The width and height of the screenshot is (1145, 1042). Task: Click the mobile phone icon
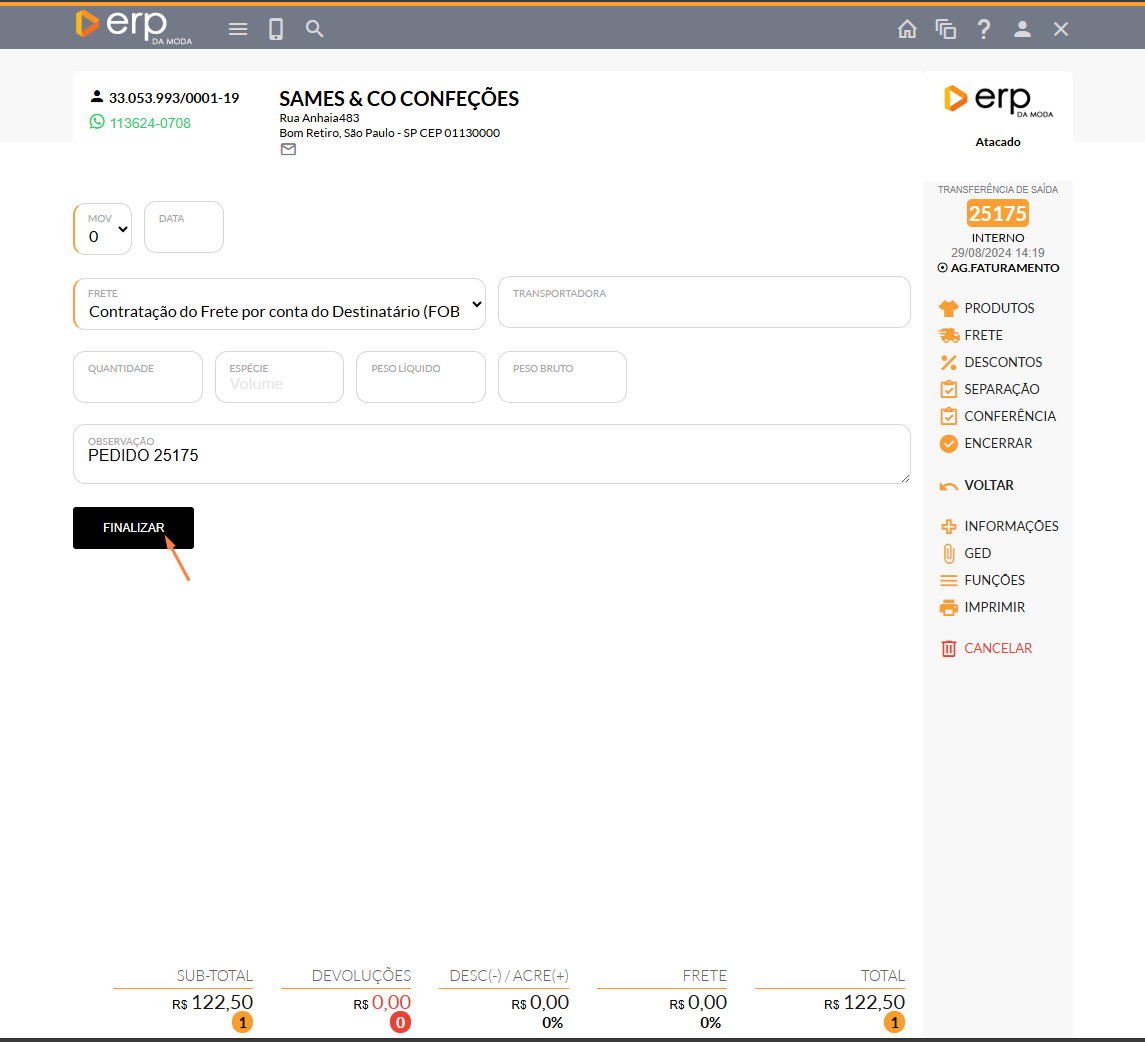click(276, 29)
